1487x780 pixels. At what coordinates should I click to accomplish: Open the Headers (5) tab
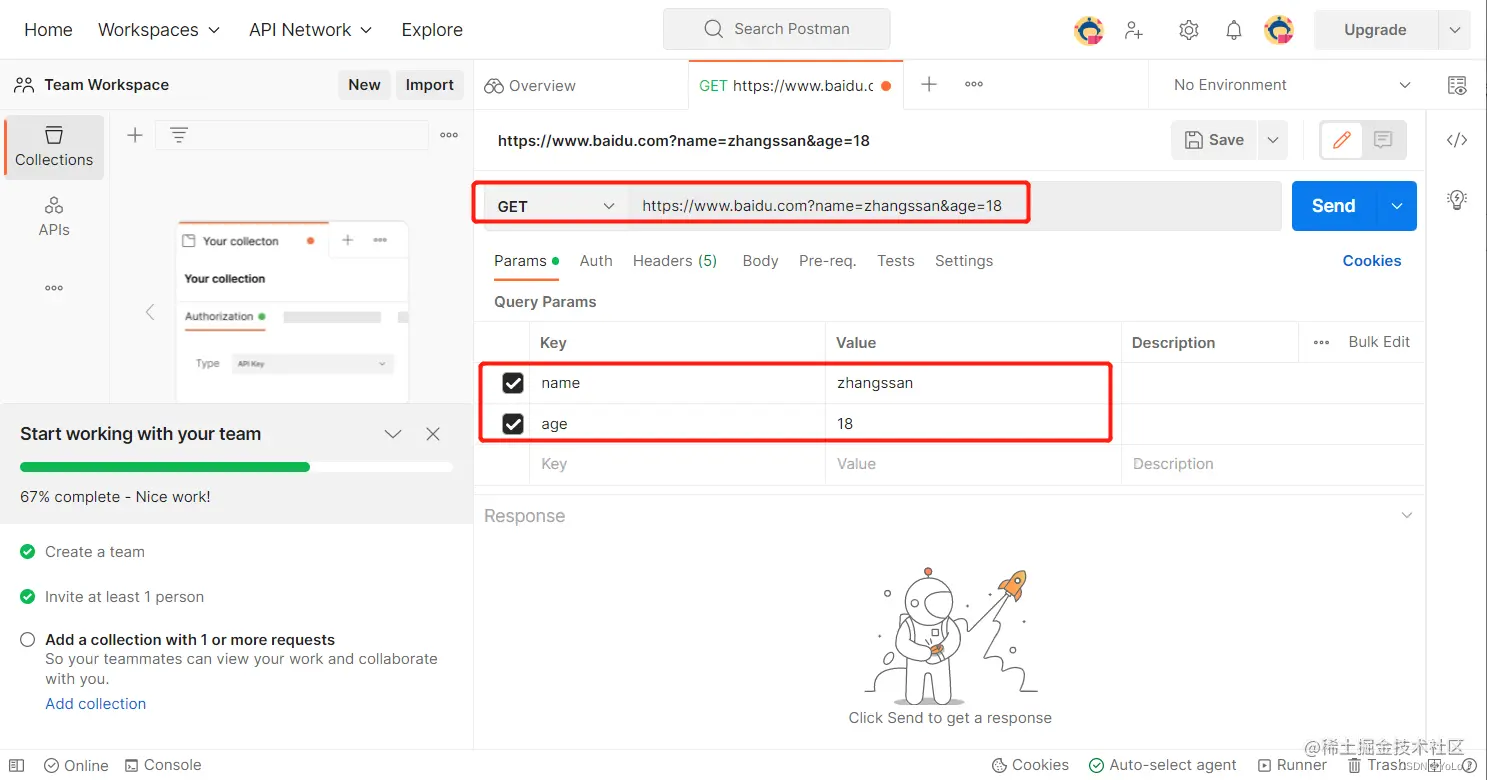[x=675, y=261]
